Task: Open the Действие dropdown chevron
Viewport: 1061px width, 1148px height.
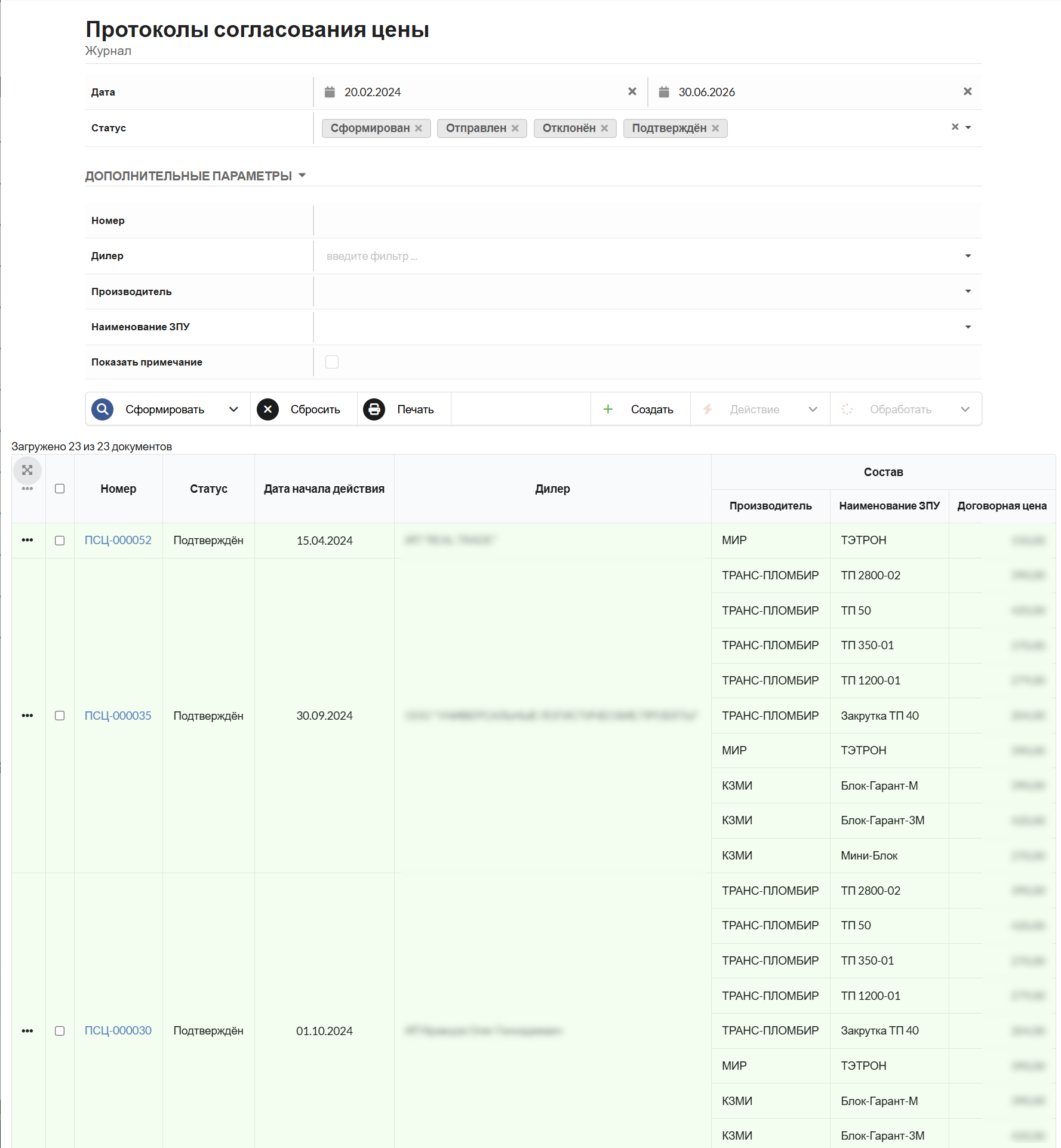Action: tap(813, 409)
